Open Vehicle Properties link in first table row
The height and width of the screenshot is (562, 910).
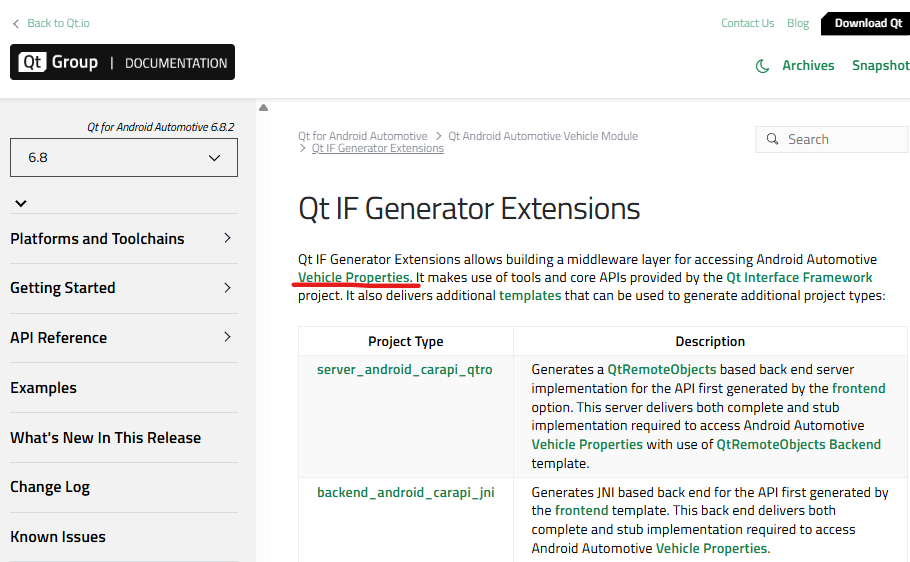coord(587,445)
